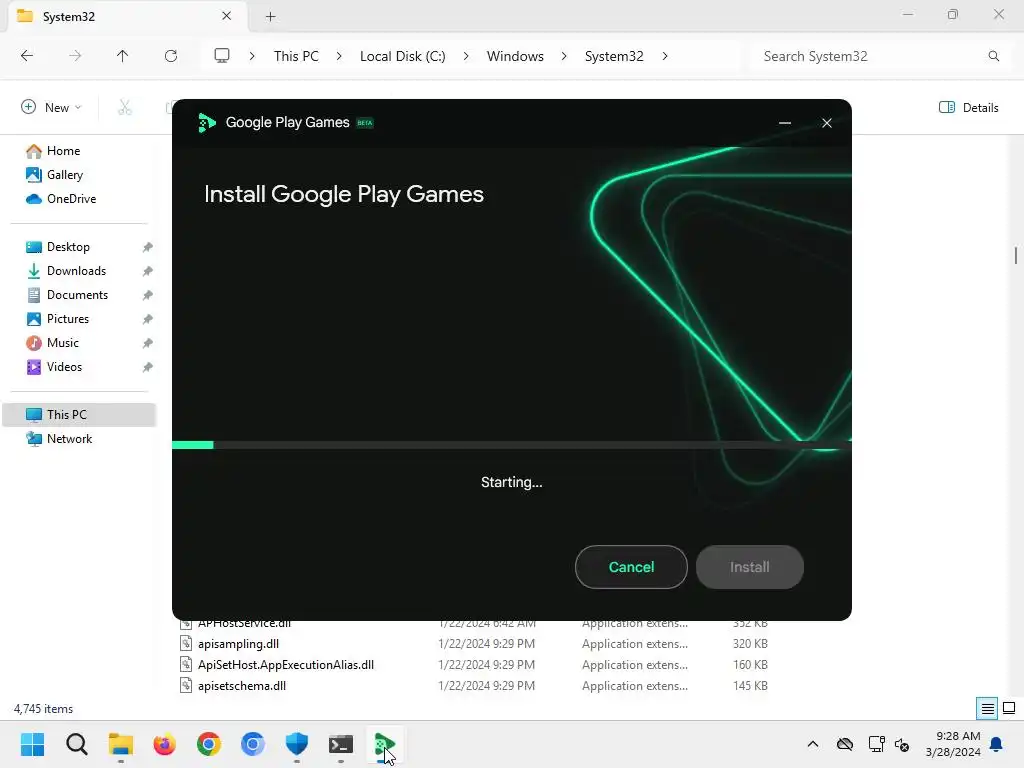This screenshot has width=1024, height=768.
Task: Select apisetschema.dll file
Action: [242, 686]
